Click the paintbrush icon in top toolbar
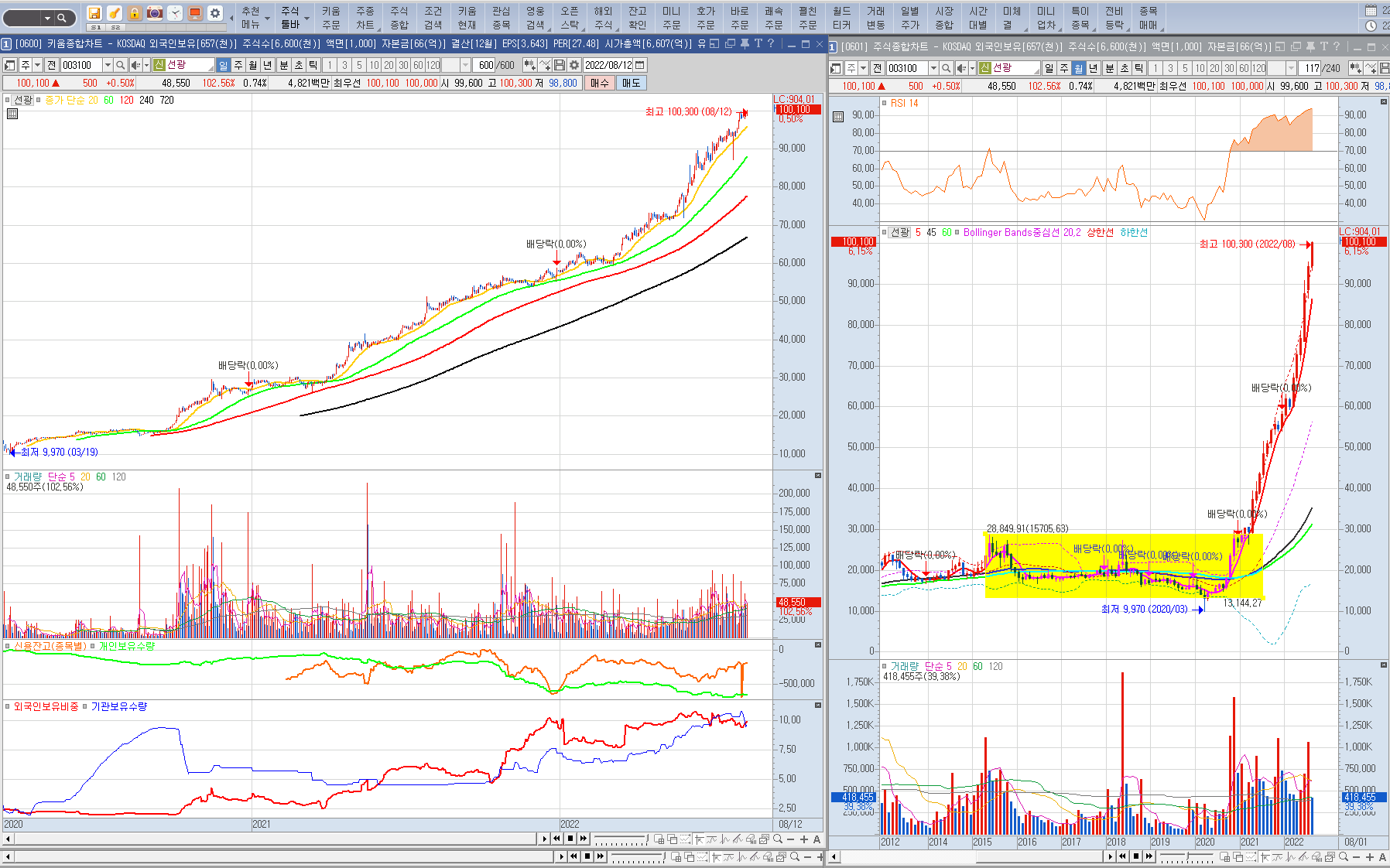Screen dimensions: 1390x868 pos(114,13)
